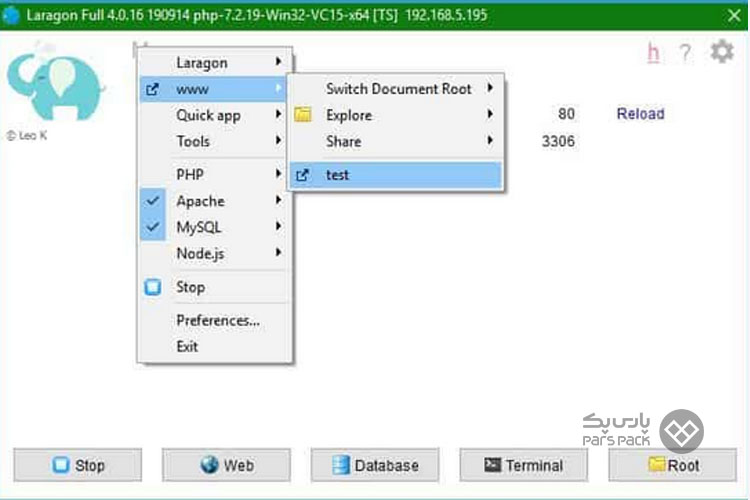The width and height of the screenshot is (750, 500).
Task: Click the port value 80
Action: (x=566, y=114)
